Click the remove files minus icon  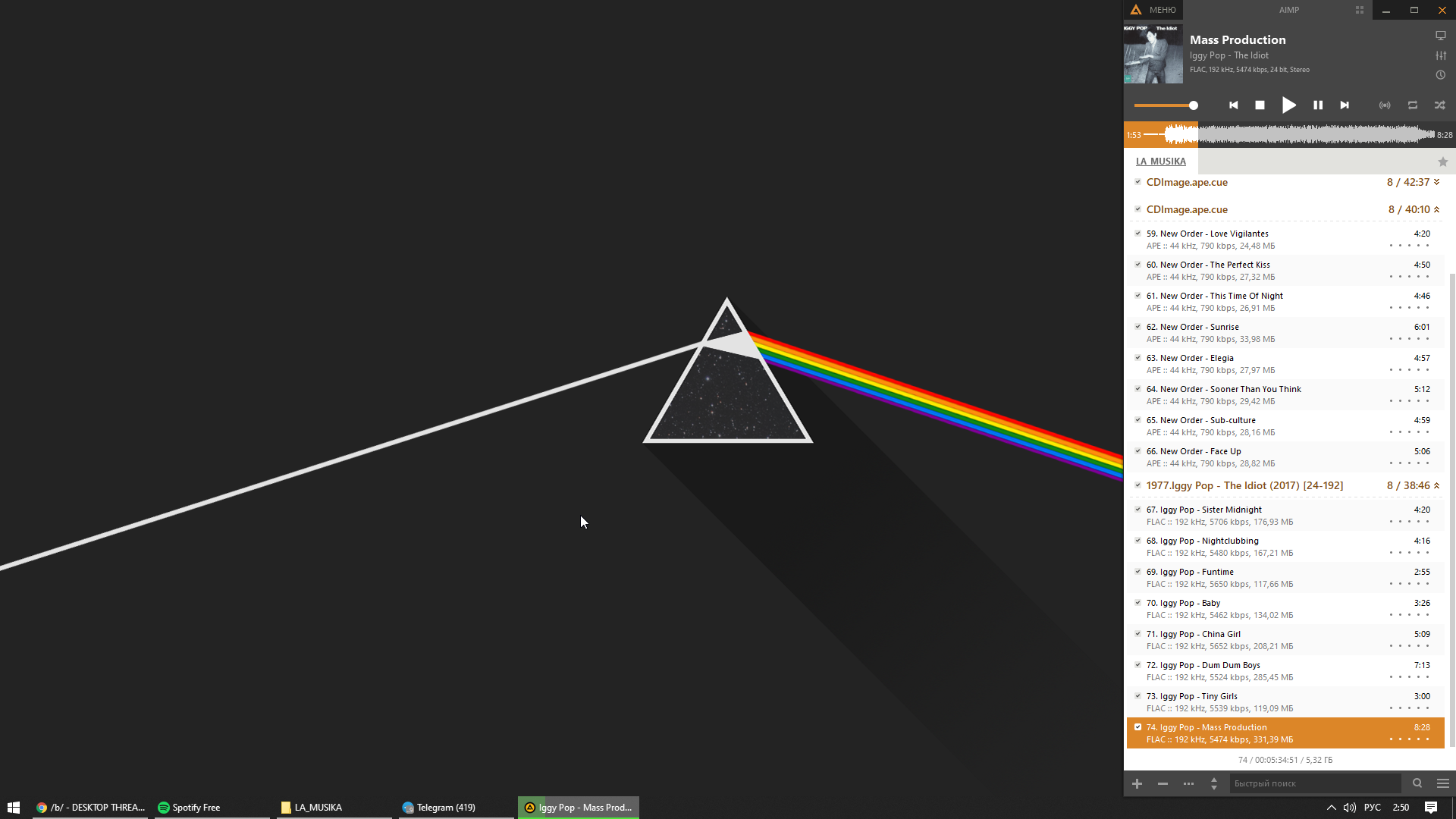(x=1163, y=783)
